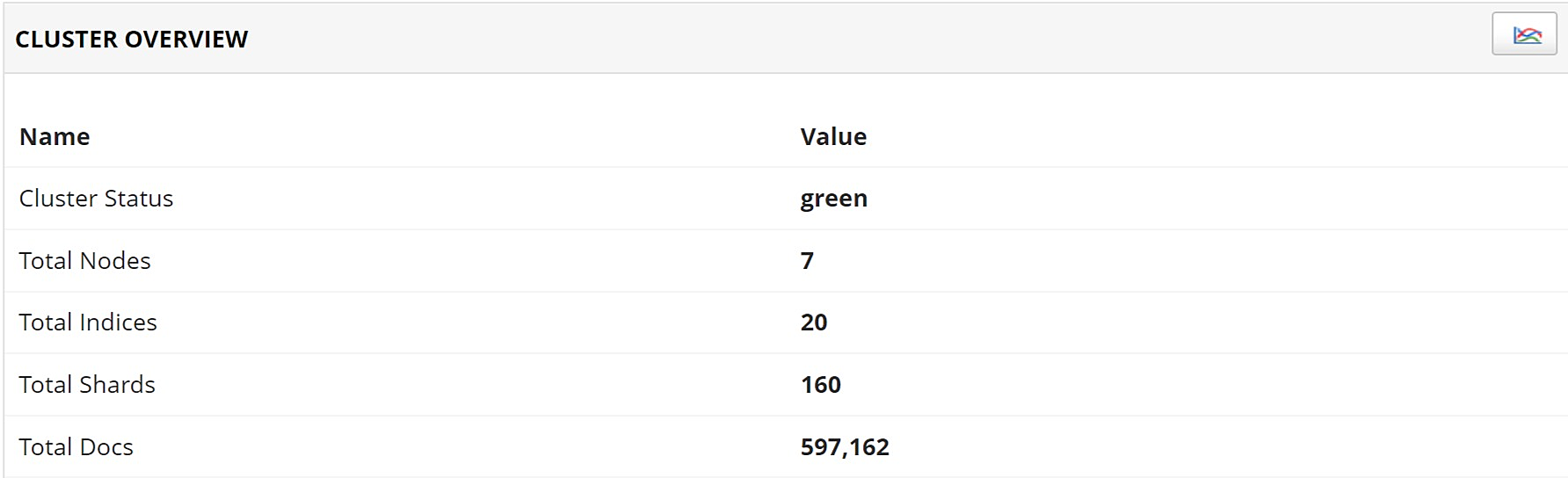Viewport: 1568px width, 478px height.
Task: Select the Value column header
Action: [833, 137]
